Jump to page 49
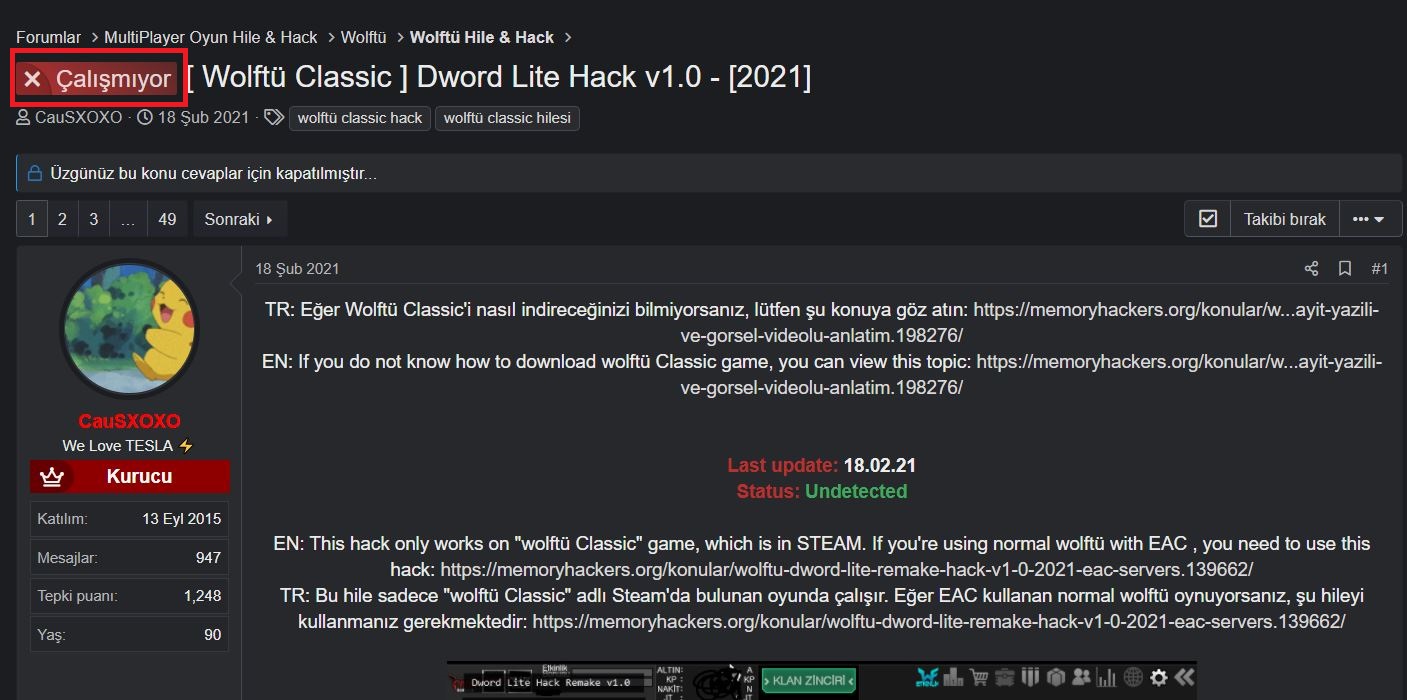1407x700 pixels. pos(167,219)
